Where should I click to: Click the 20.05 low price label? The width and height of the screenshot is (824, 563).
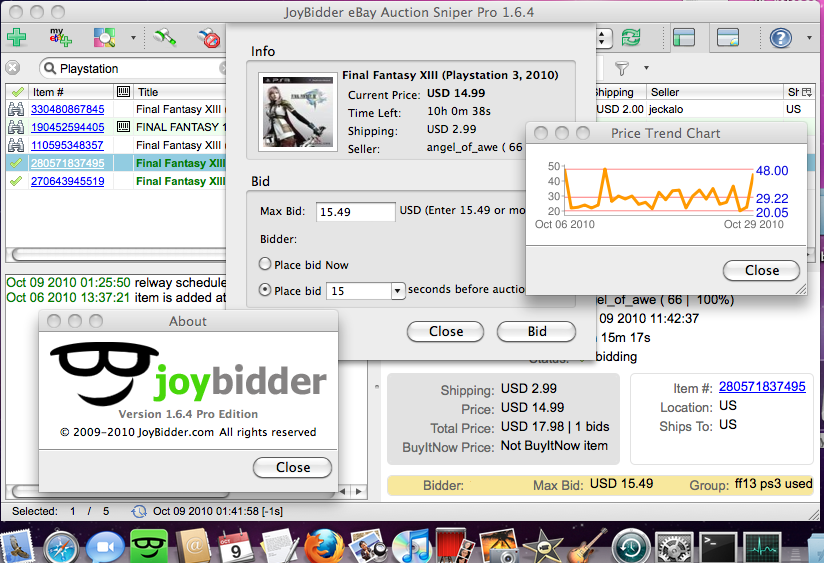click(x=772, y=213)
